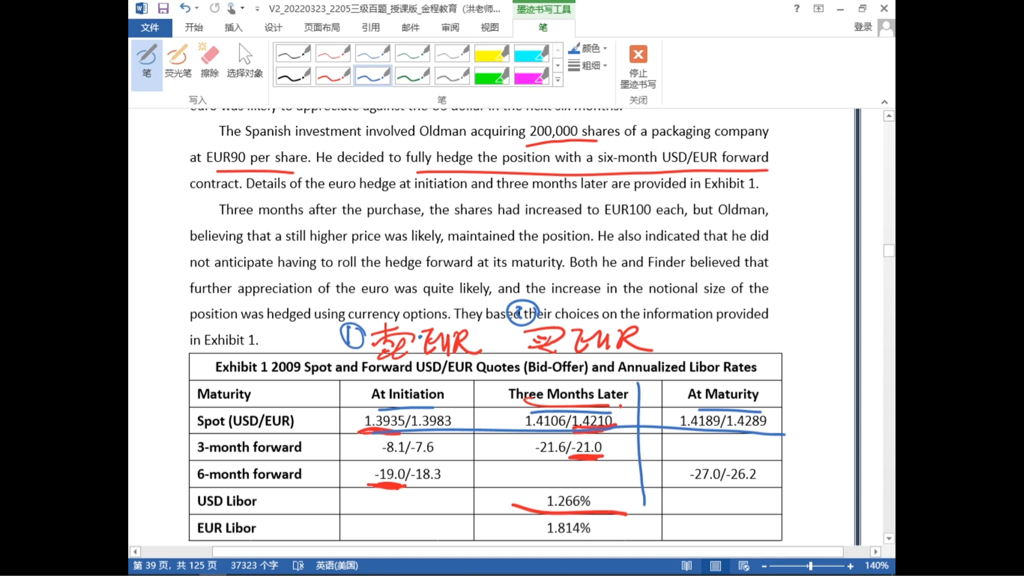
Task: Switch to read mode view in status bar
Action: coord(686,566)
